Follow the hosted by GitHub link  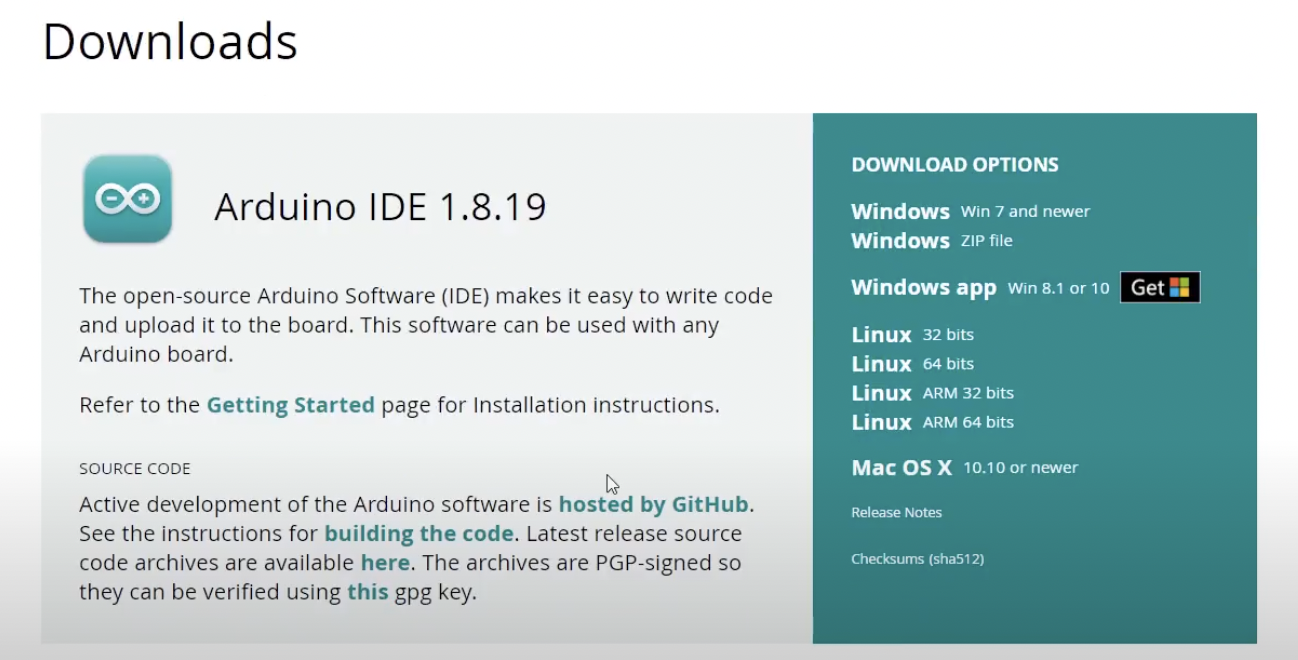pos(654,503)
